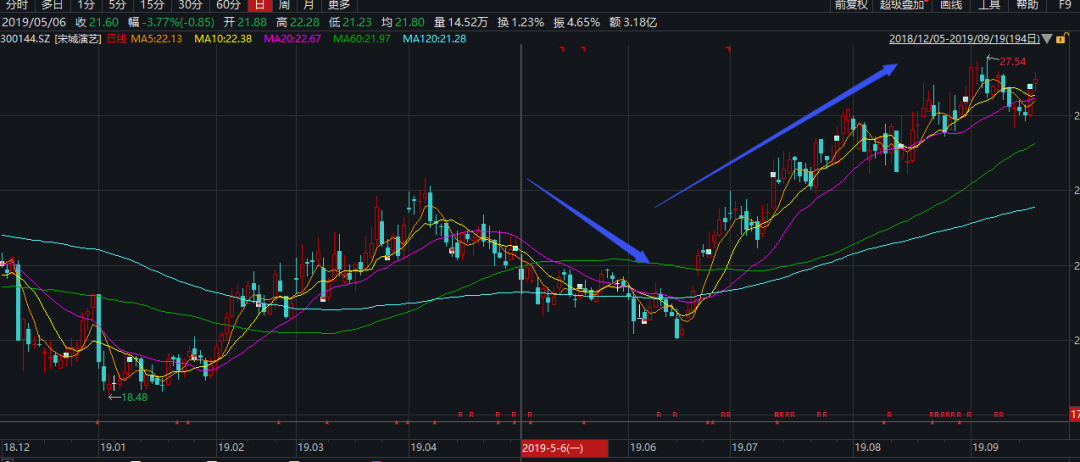Select the 1分 period tab
1080x462 pixels.
click(85, 4)
